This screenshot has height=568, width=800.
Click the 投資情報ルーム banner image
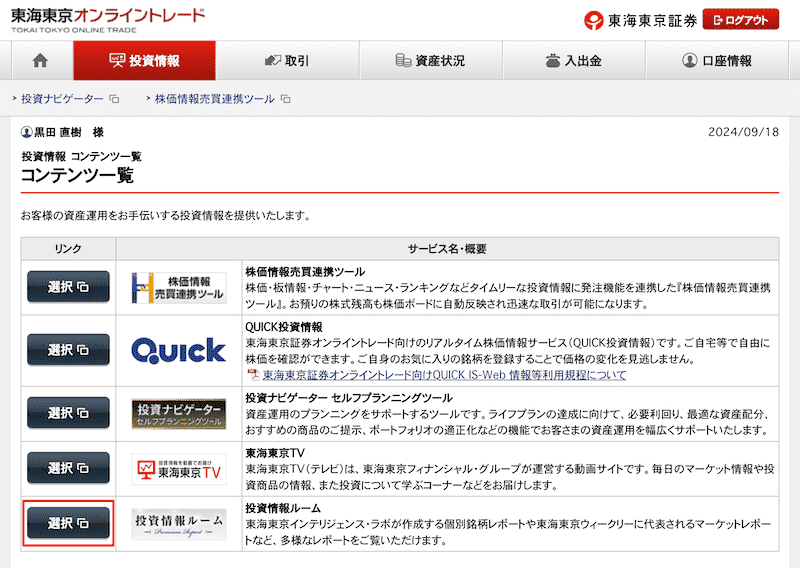point(179,524)
